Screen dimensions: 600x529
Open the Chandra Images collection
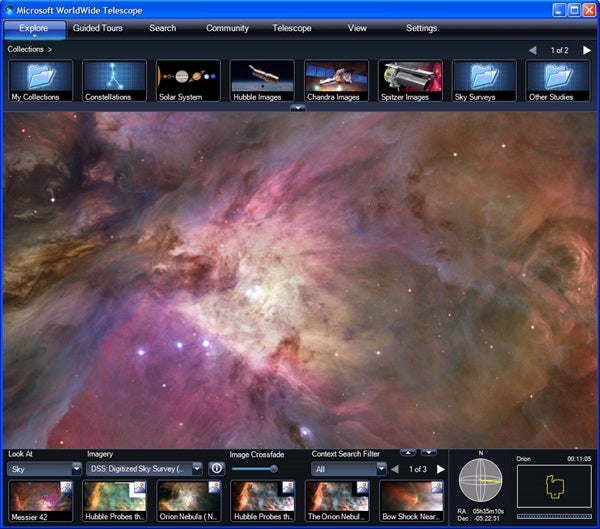click(337, 81)
